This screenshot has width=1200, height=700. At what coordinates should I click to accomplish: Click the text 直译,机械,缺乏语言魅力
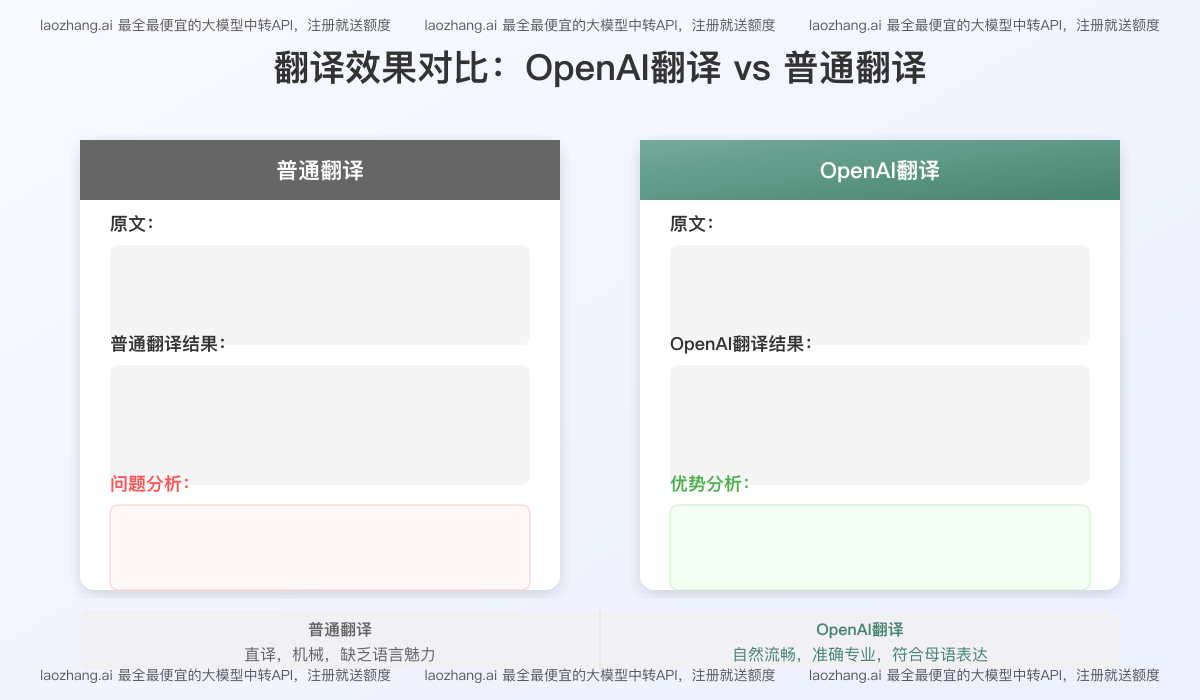pos(340,655)
